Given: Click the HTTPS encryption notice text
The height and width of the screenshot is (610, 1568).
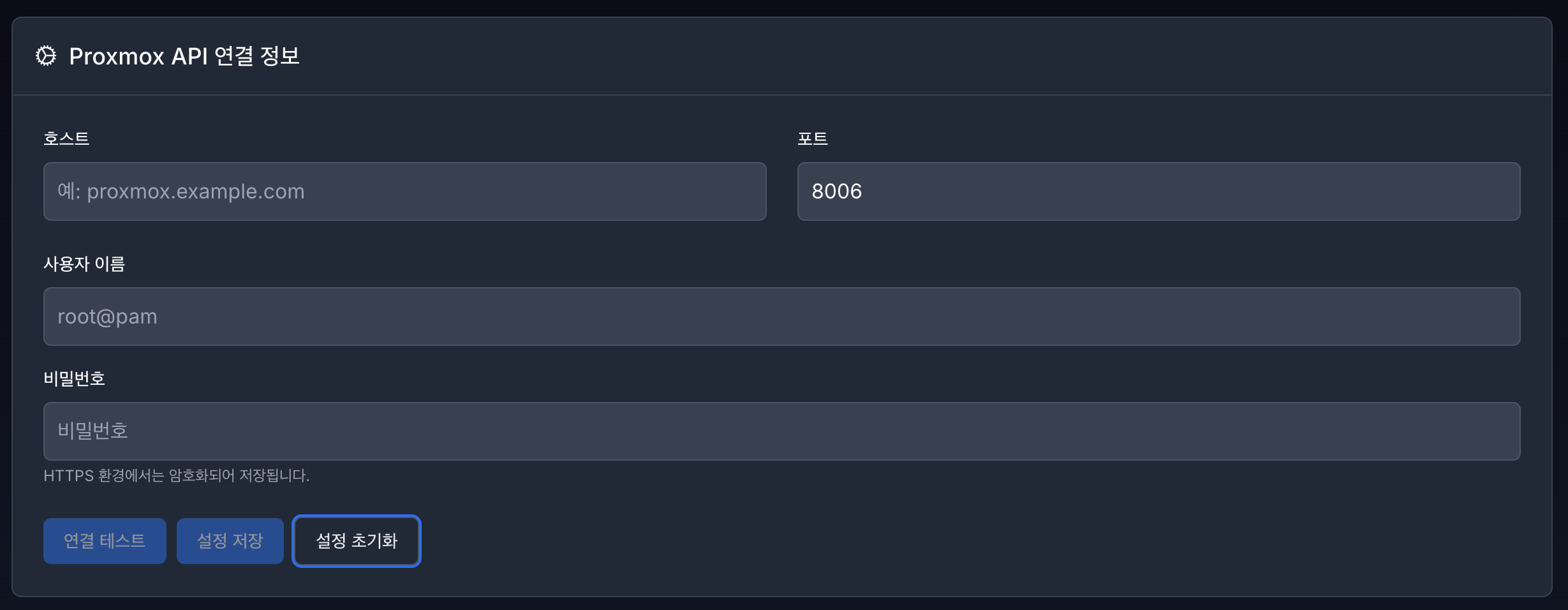Looking at the screenshot, I should pyautogui.click(x=176, y=476).
